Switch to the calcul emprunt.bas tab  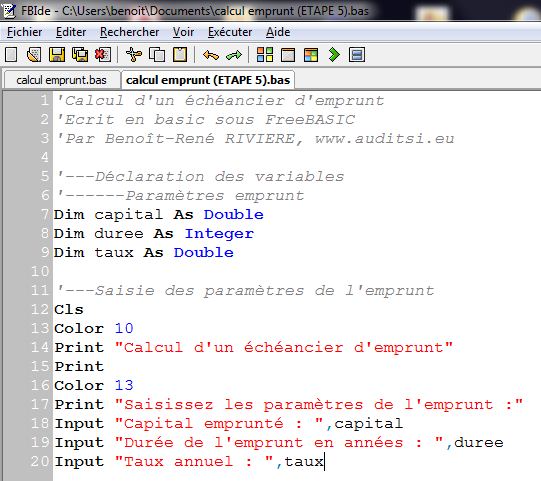tap(61, 80)
